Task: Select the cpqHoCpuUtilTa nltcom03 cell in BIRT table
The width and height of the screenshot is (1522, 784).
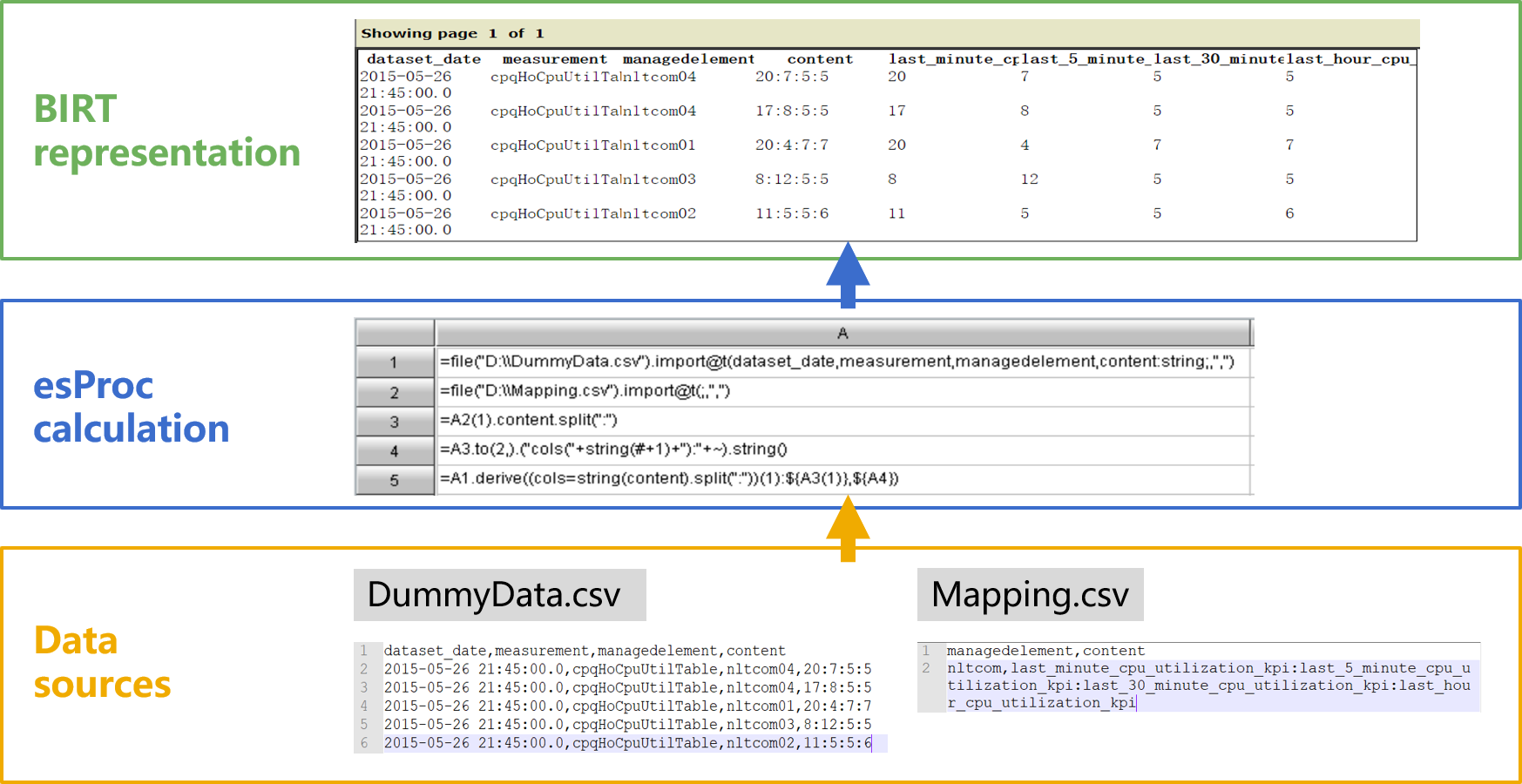Action: (593, 179)
